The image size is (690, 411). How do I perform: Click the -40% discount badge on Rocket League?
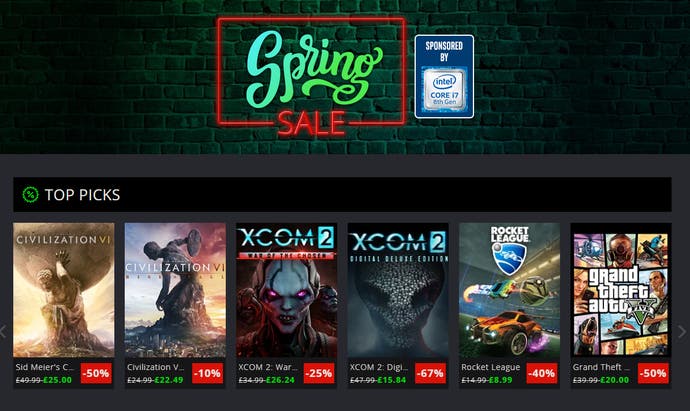[542, 373]
